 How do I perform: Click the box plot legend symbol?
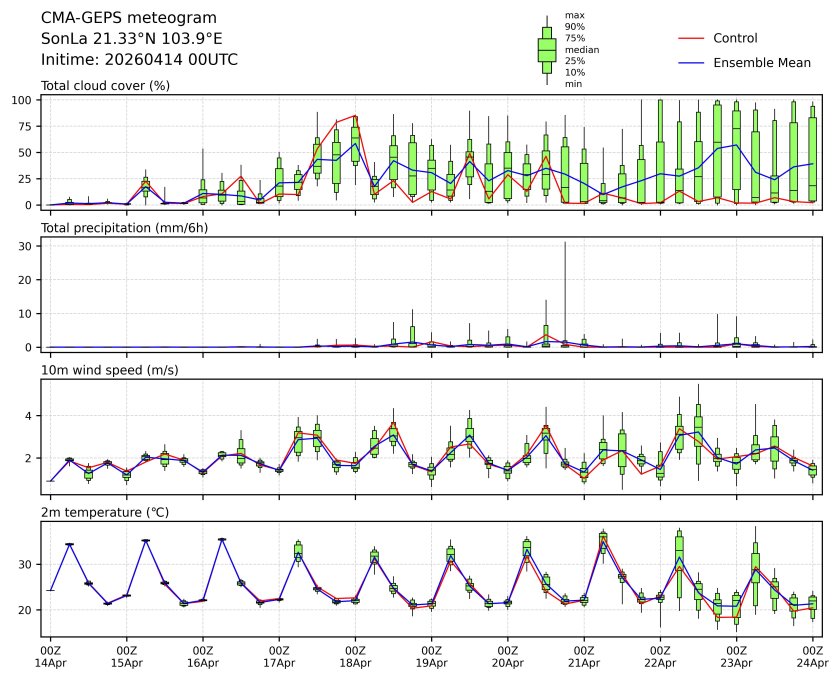click(546, 50)
